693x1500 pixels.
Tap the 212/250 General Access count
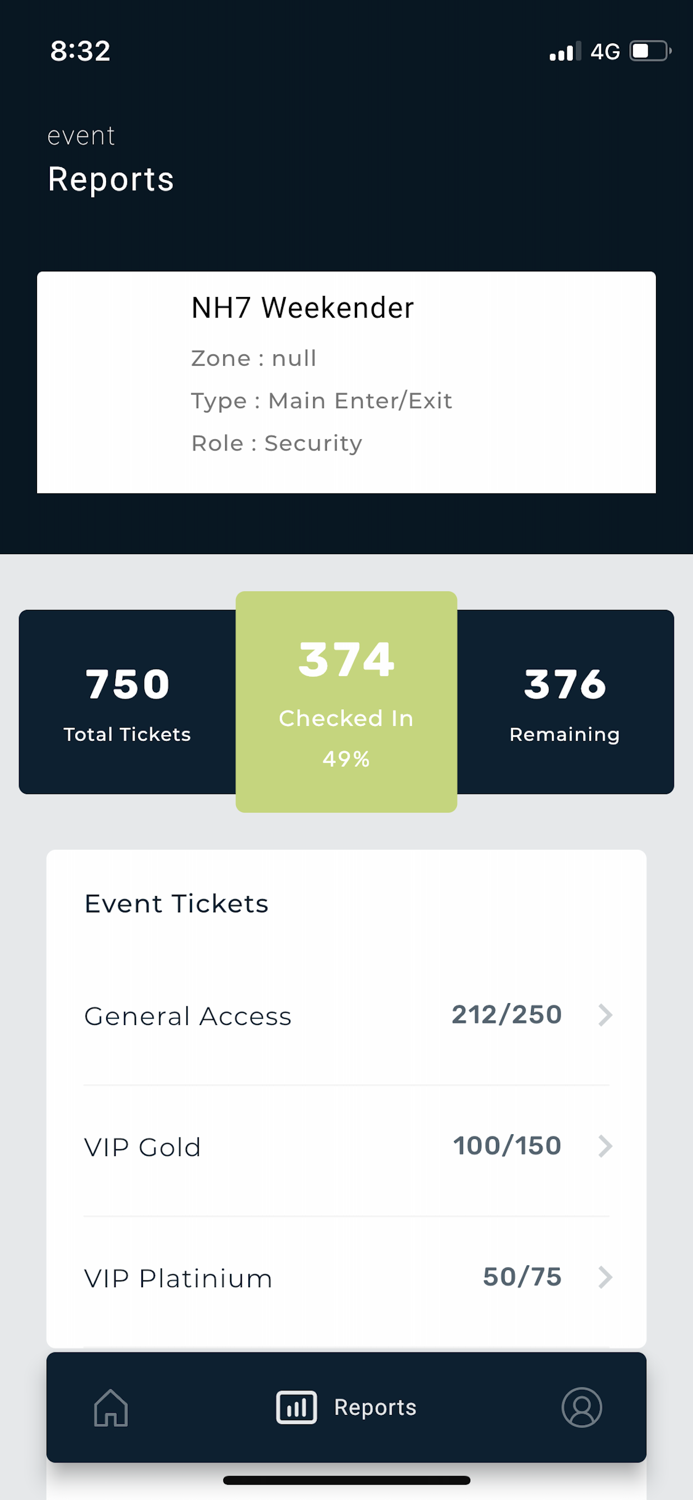pos(506,1015)
